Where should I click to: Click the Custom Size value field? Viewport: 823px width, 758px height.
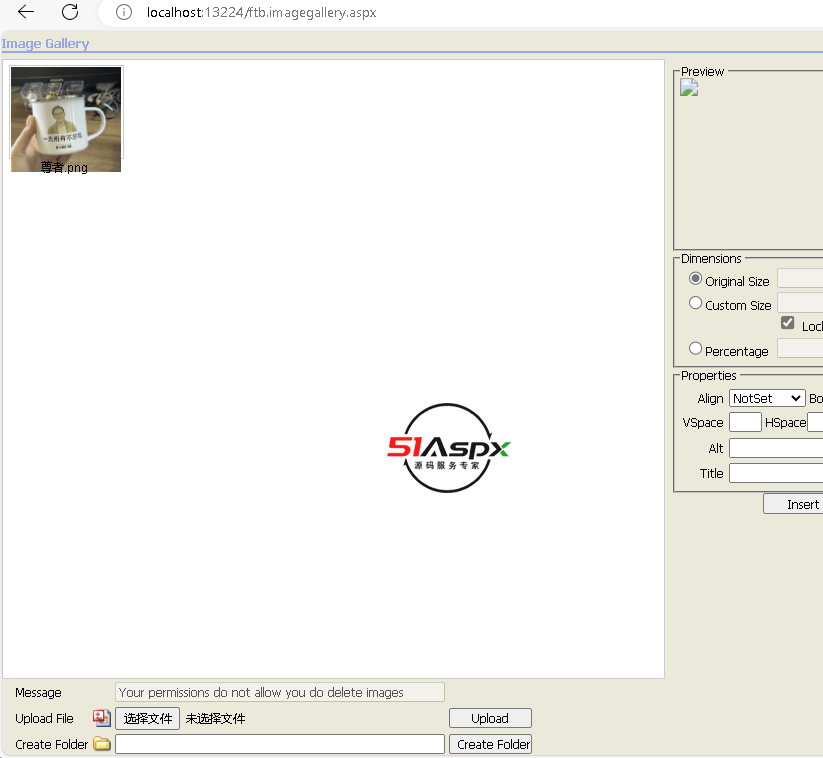[x=800, y=302]
